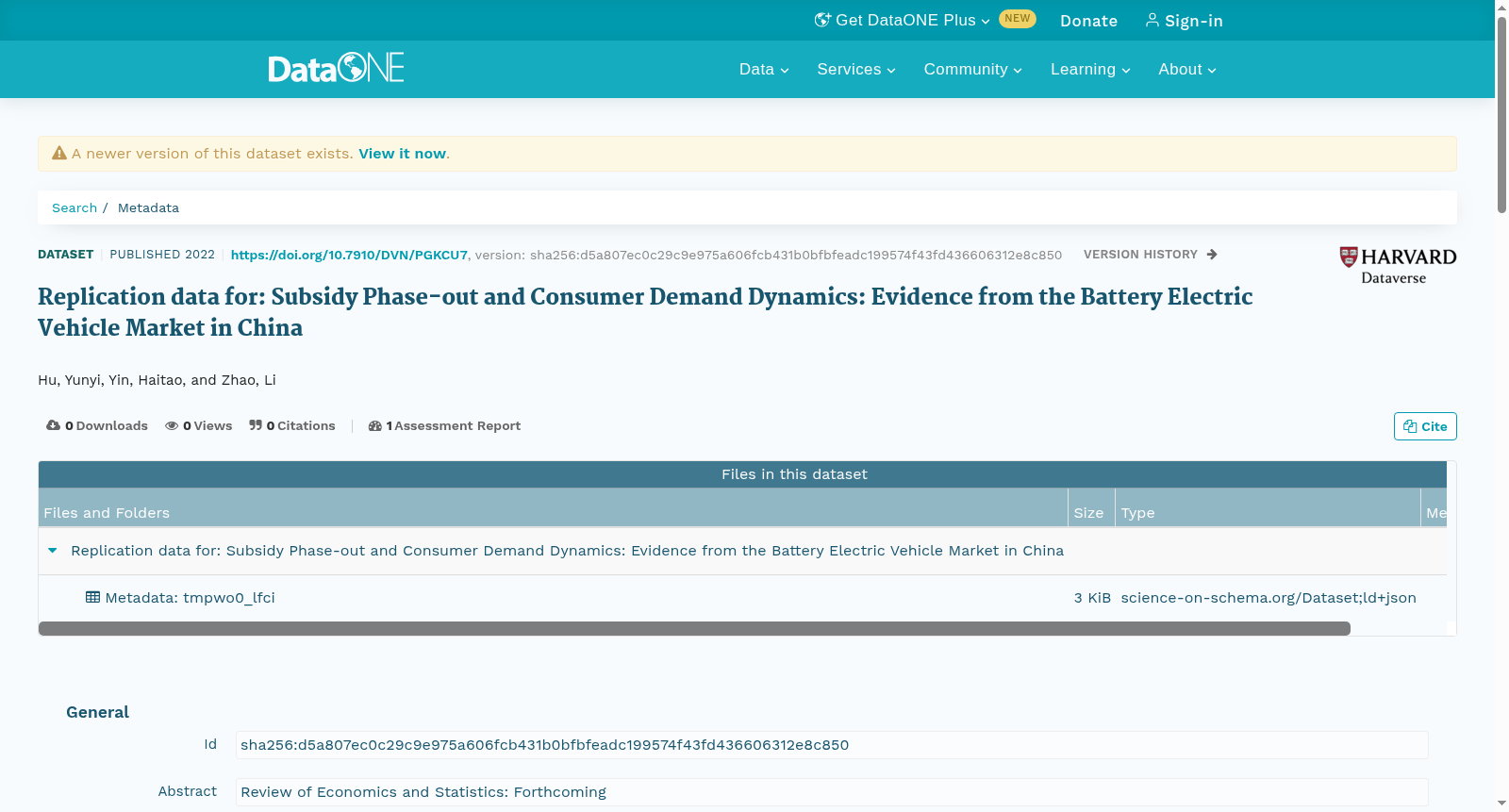Screen dimensions: 1509x812
Task: Click the authors line Hu, Yunyi
Action: point(157,380)
